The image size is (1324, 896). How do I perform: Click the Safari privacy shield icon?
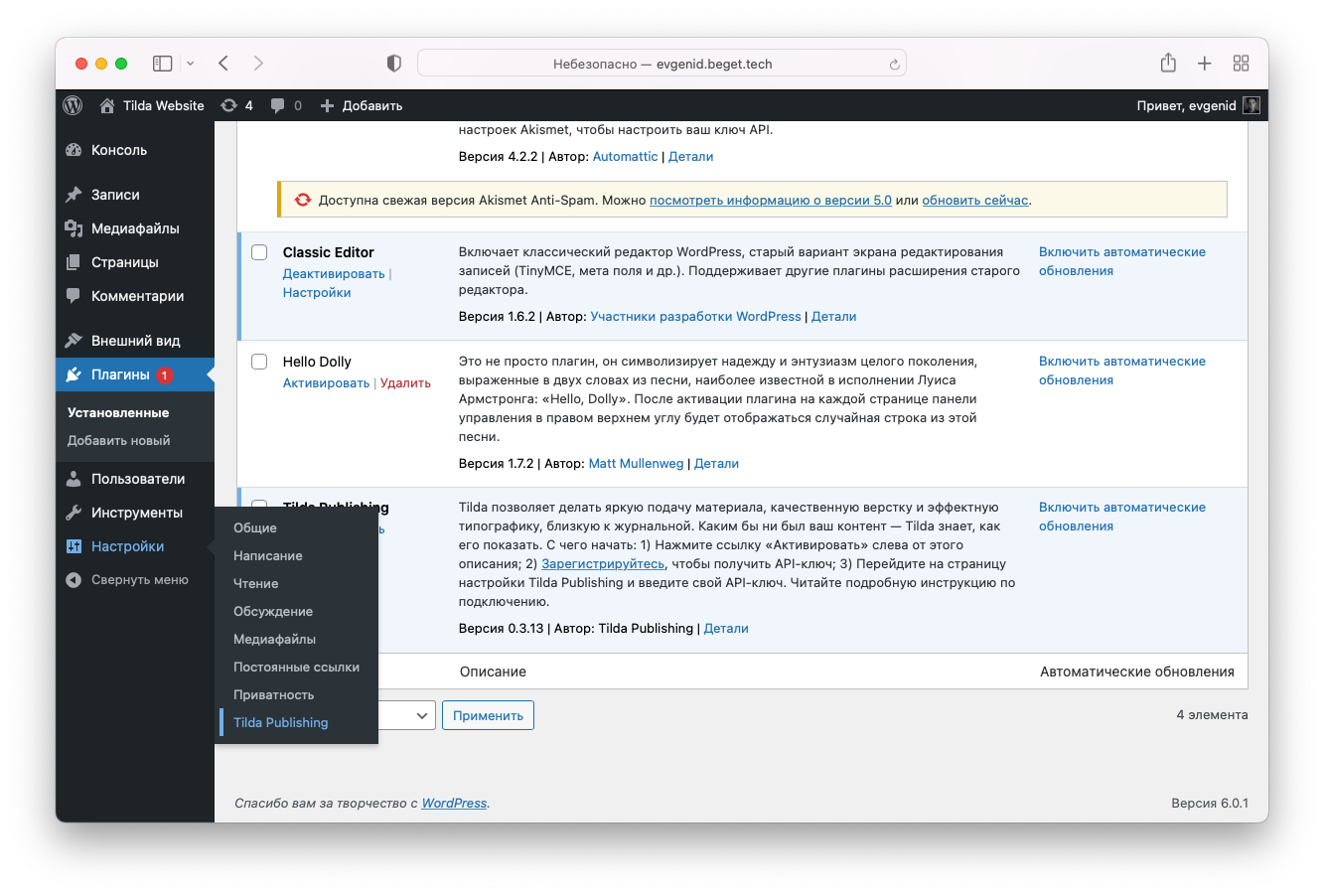[x=394, y=64]
